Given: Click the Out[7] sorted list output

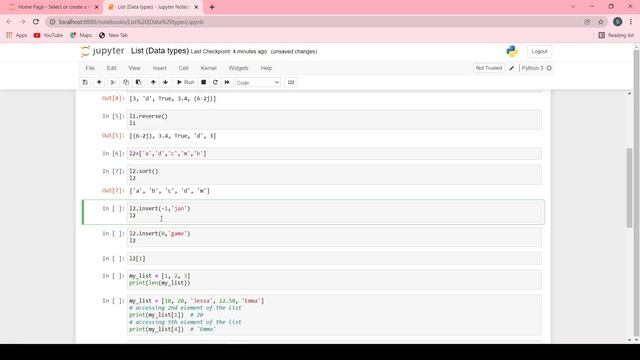Looking at the screenshot, I should coord(169,191).
